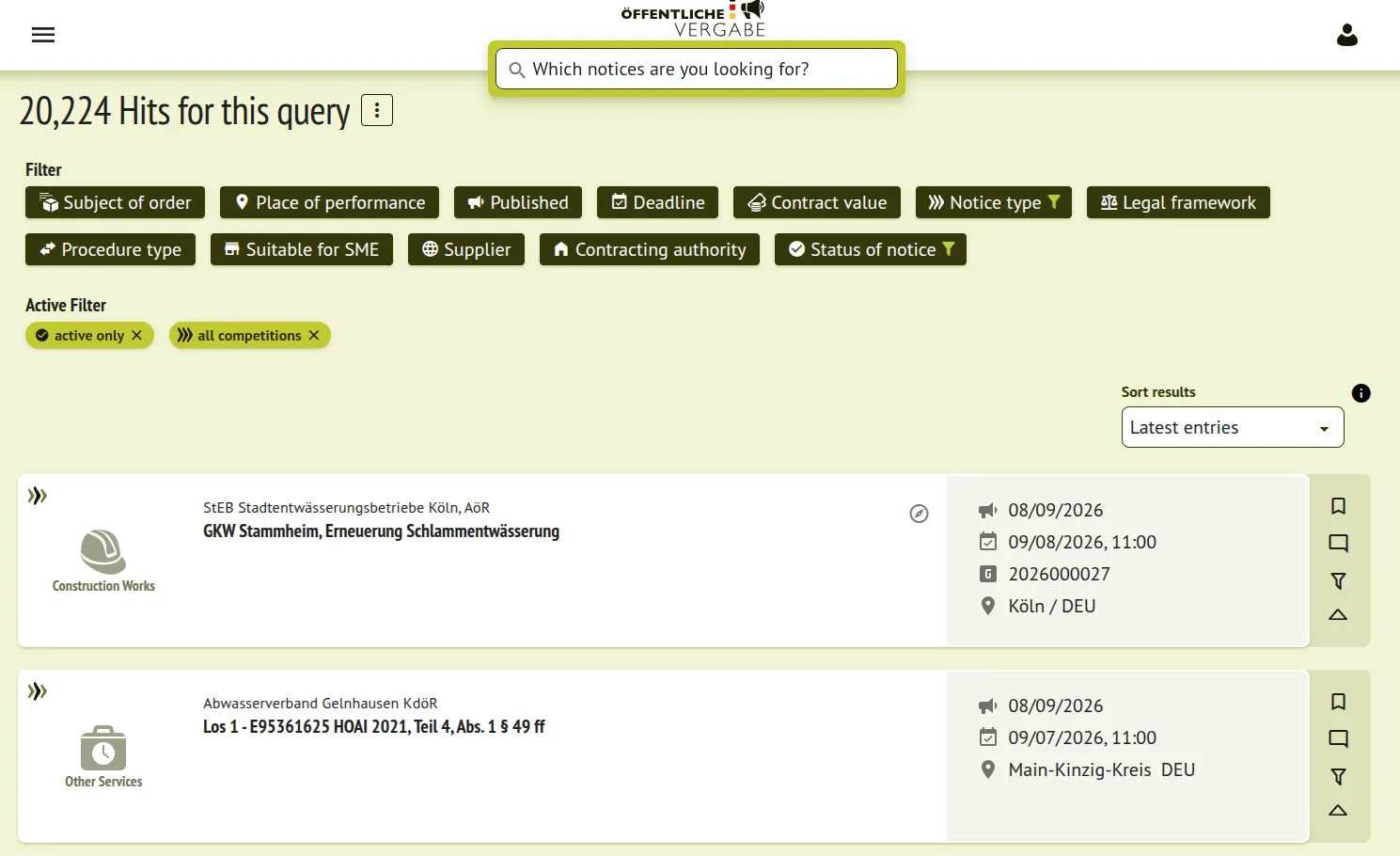Collapse the GKW Stammheim notice card
1400x856 pixels.
pos(1338,615)
